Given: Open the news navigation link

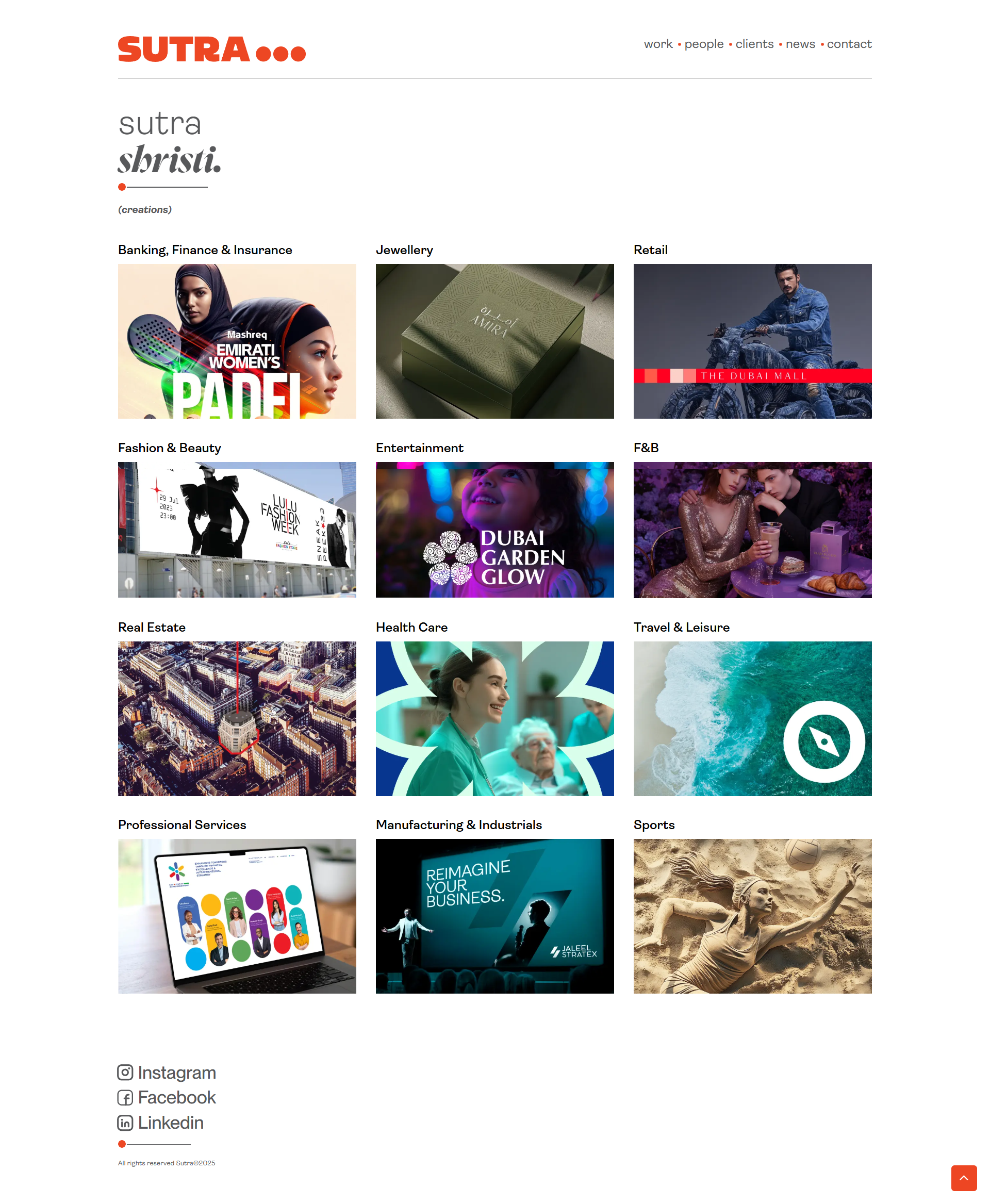Looking at the screenshot, I should (x=800, y=44).
